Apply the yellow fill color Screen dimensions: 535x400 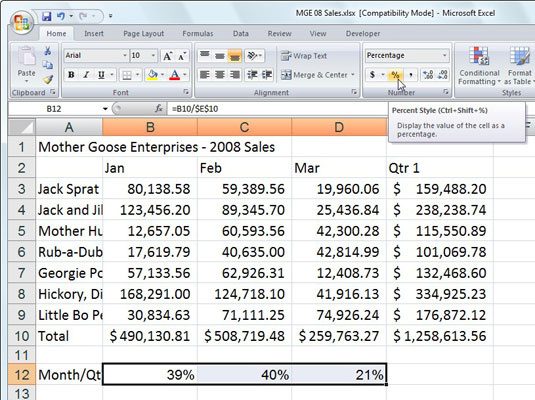click(x=153, y=75)
